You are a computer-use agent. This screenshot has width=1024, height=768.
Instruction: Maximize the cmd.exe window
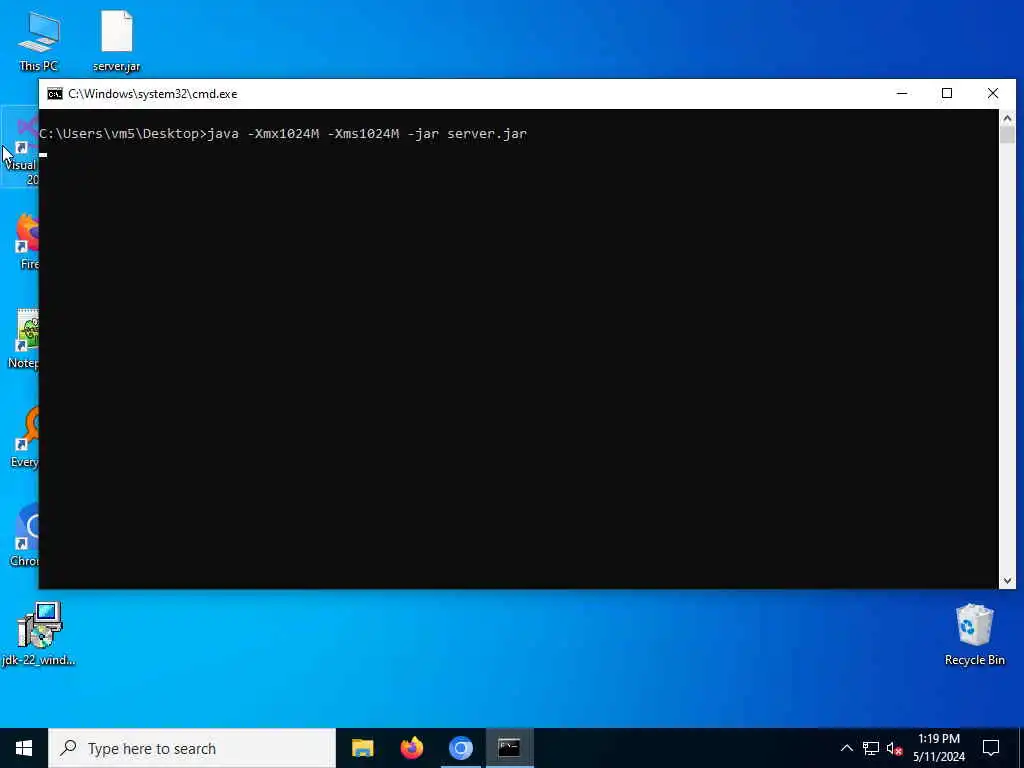(x=947, y=93)
